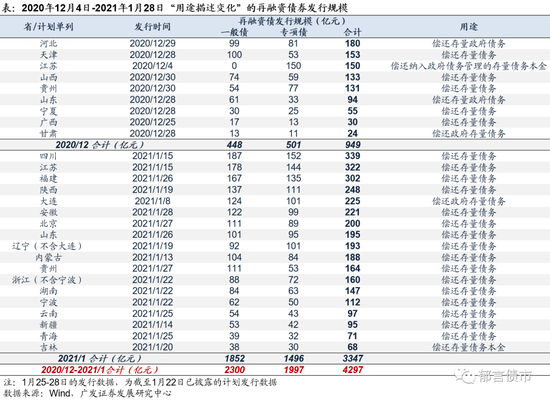Select the date 2020/12/25 for 广西
Image resolution: width=550 pixels, height=400 pixels.
coord(153,122)
